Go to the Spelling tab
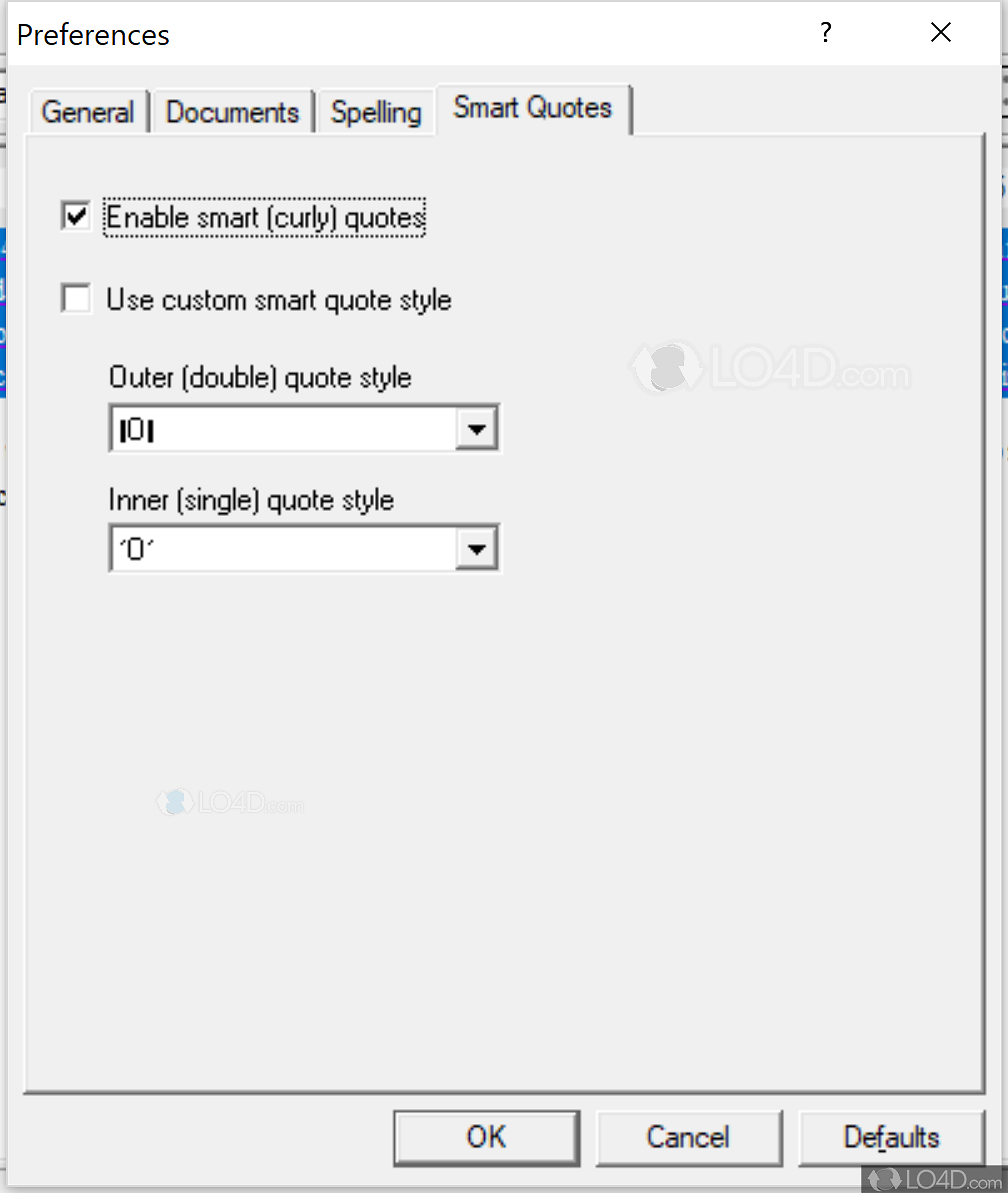 (x=376, y=112)
